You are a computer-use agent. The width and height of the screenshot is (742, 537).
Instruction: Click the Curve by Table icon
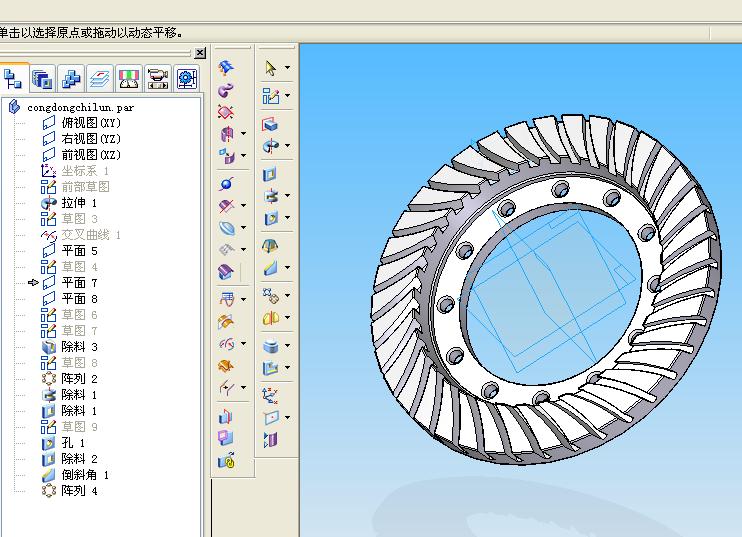pyautogui.click(x=227, y=299)
